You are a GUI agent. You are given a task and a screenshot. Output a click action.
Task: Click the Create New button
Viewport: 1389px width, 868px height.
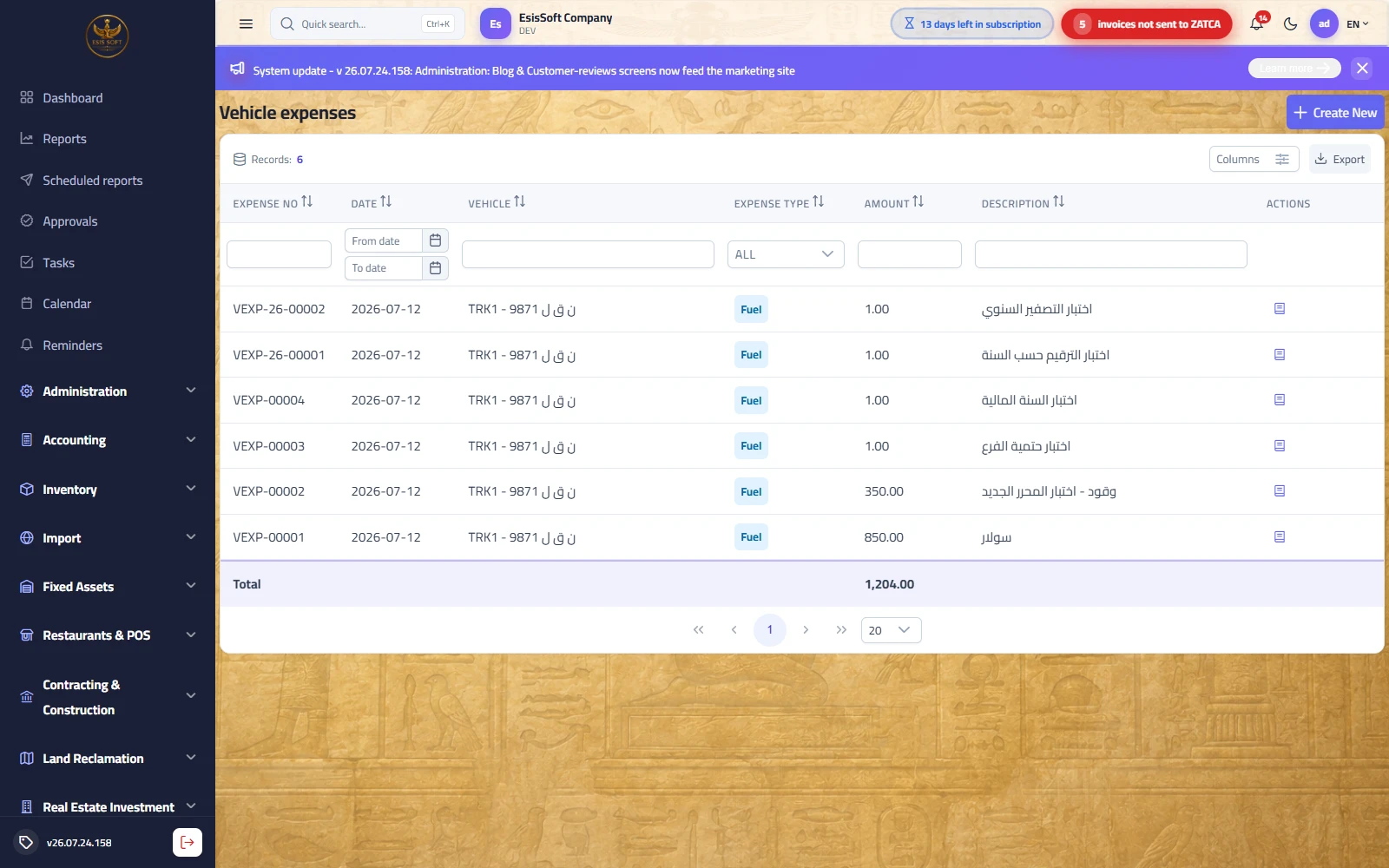1334,113
